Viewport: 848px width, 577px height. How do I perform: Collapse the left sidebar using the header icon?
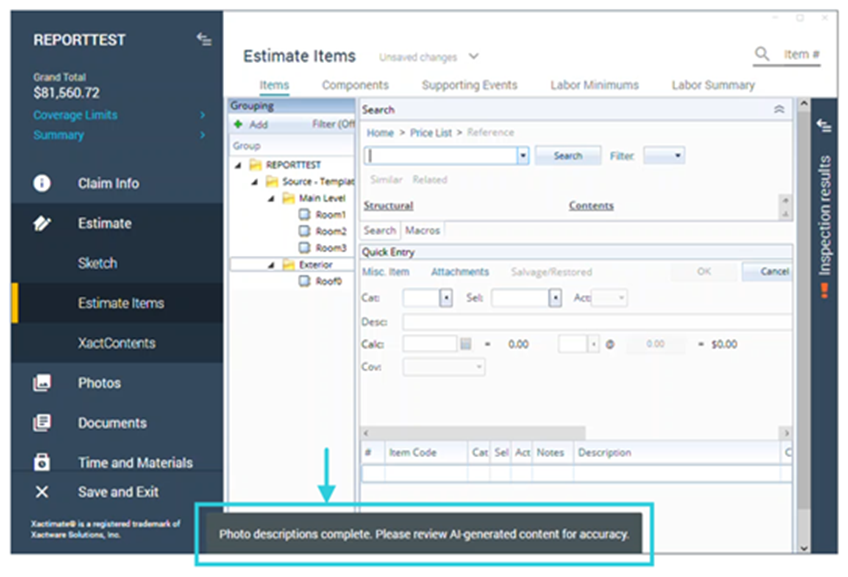click(204, 39)
